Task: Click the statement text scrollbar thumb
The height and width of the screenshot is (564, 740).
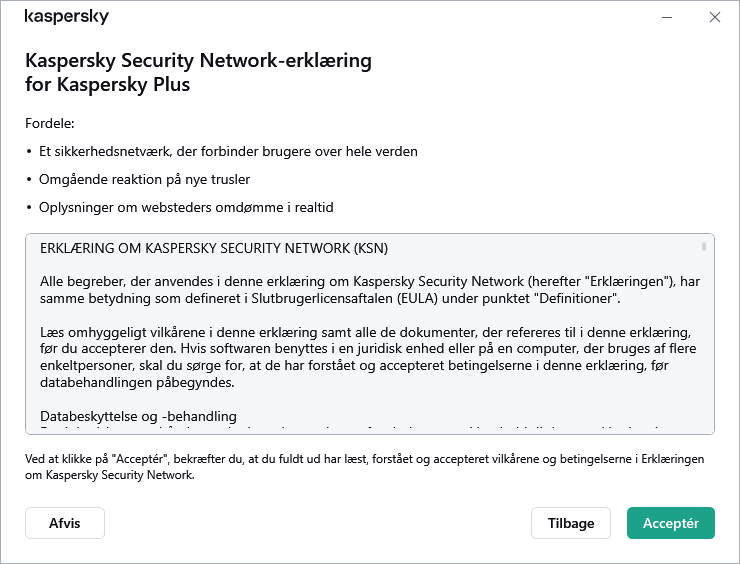Action: tap(704, 246)
